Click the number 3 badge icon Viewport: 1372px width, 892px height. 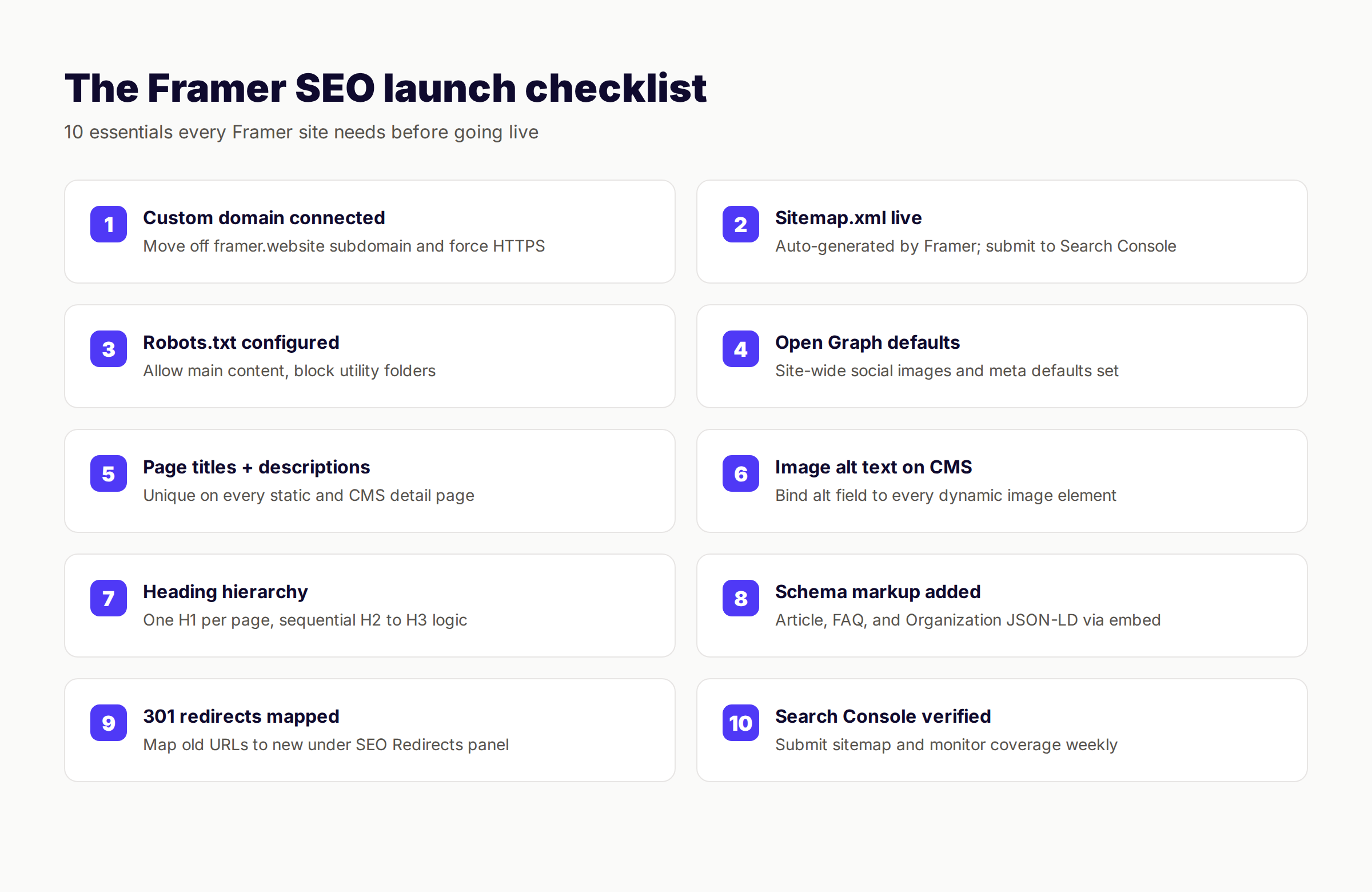[x=109, y=349]
